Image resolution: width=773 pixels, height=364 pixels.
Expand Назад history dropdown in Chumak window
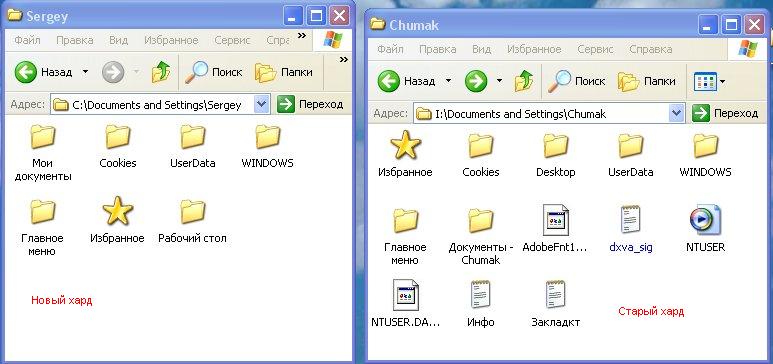point(448,81)
